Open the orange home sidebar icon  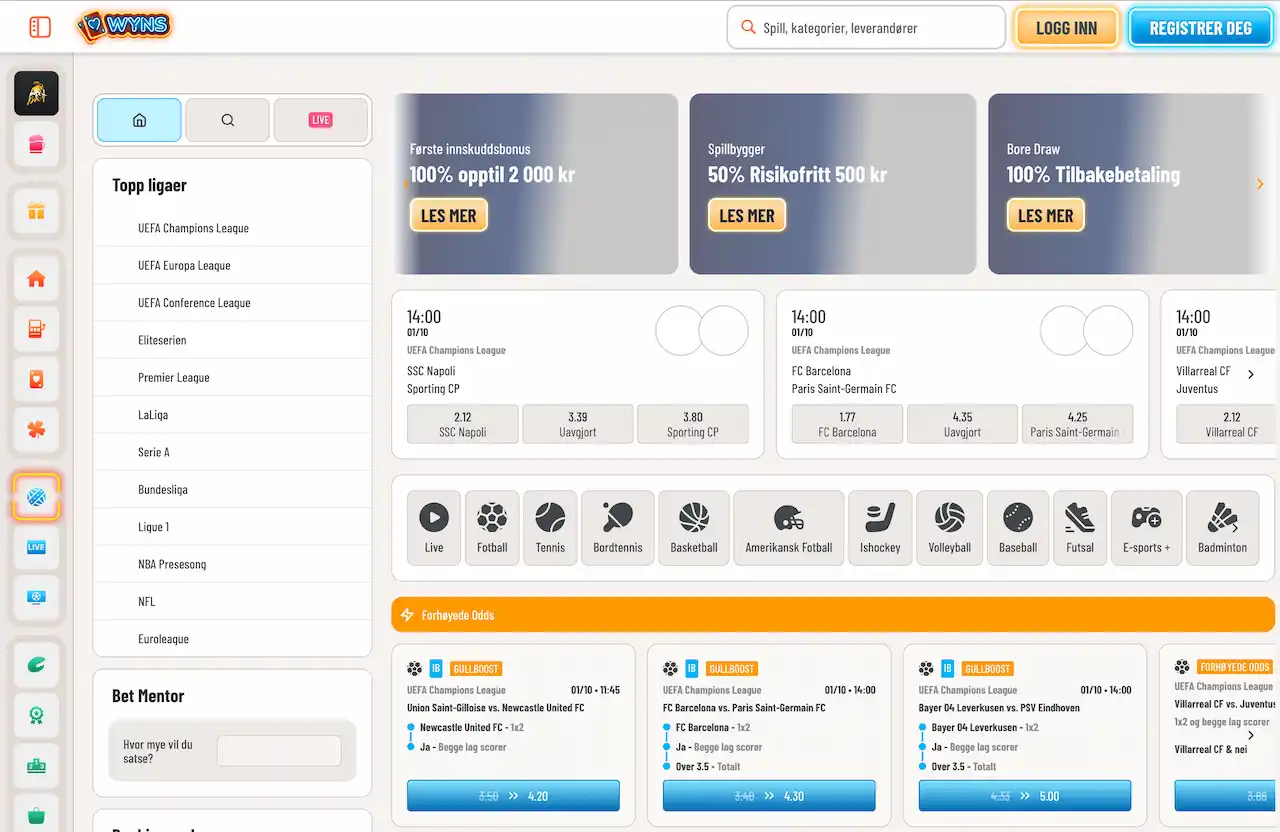point(37,279)
